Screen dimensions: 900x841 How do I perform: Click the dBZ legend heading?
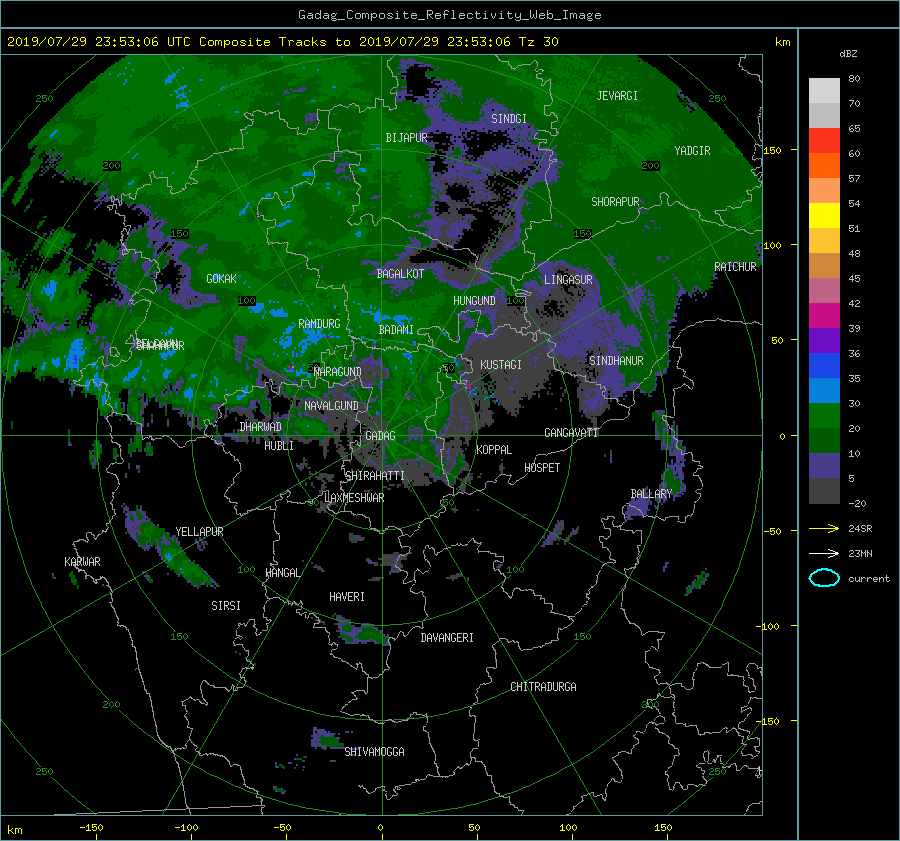pos(848,54)
